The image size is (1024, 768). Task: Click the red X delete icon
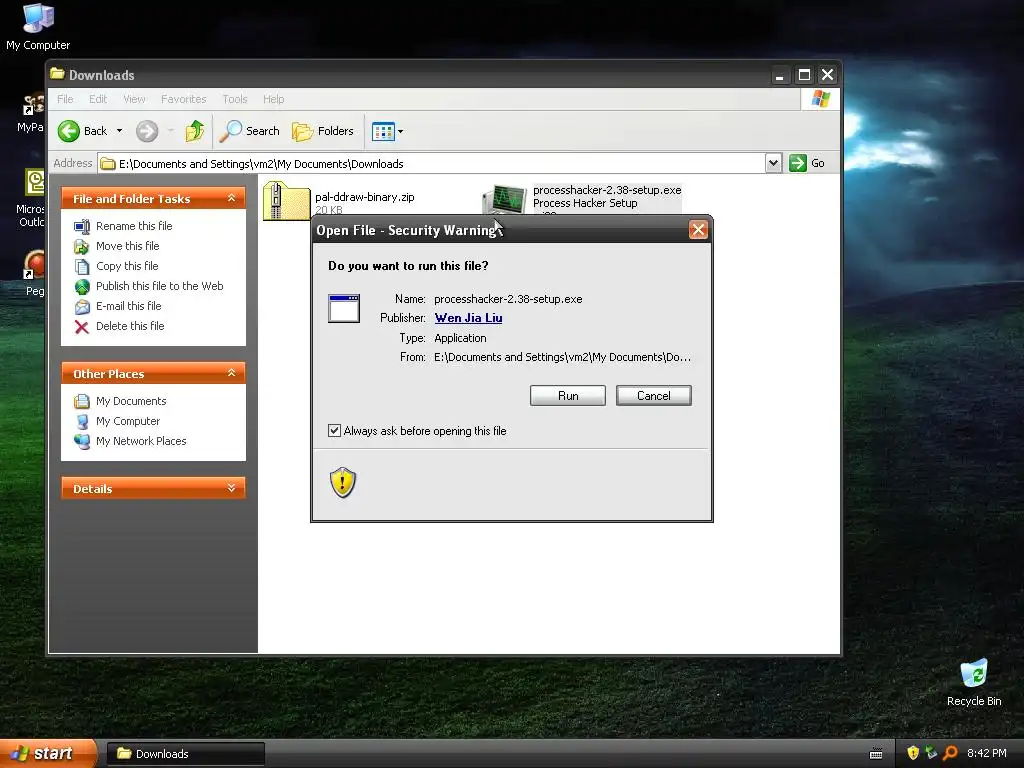click(82, 327)
